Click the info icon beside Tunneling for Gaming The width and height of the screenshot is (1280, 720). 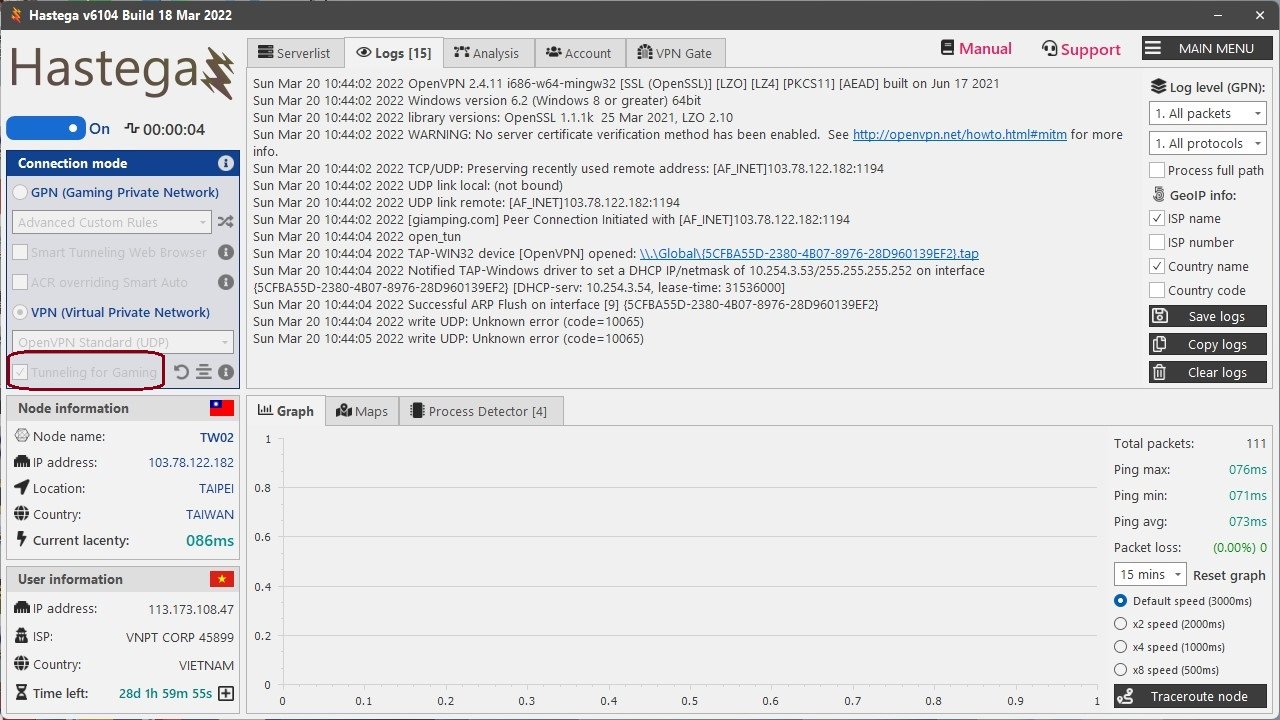226,372
